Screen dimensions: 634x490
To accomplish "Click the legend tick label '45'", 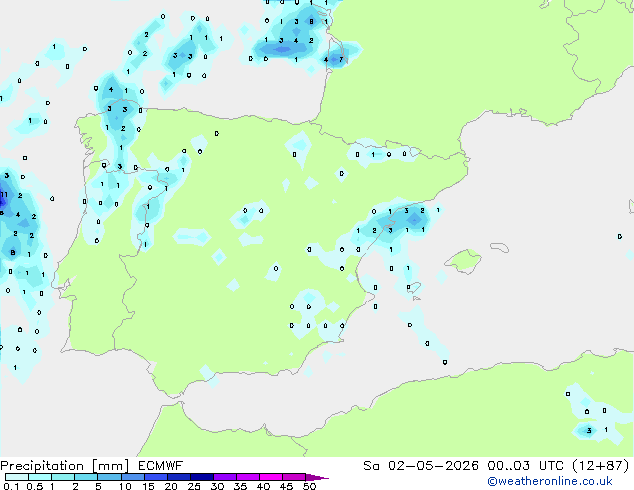I will pos(286,486).
